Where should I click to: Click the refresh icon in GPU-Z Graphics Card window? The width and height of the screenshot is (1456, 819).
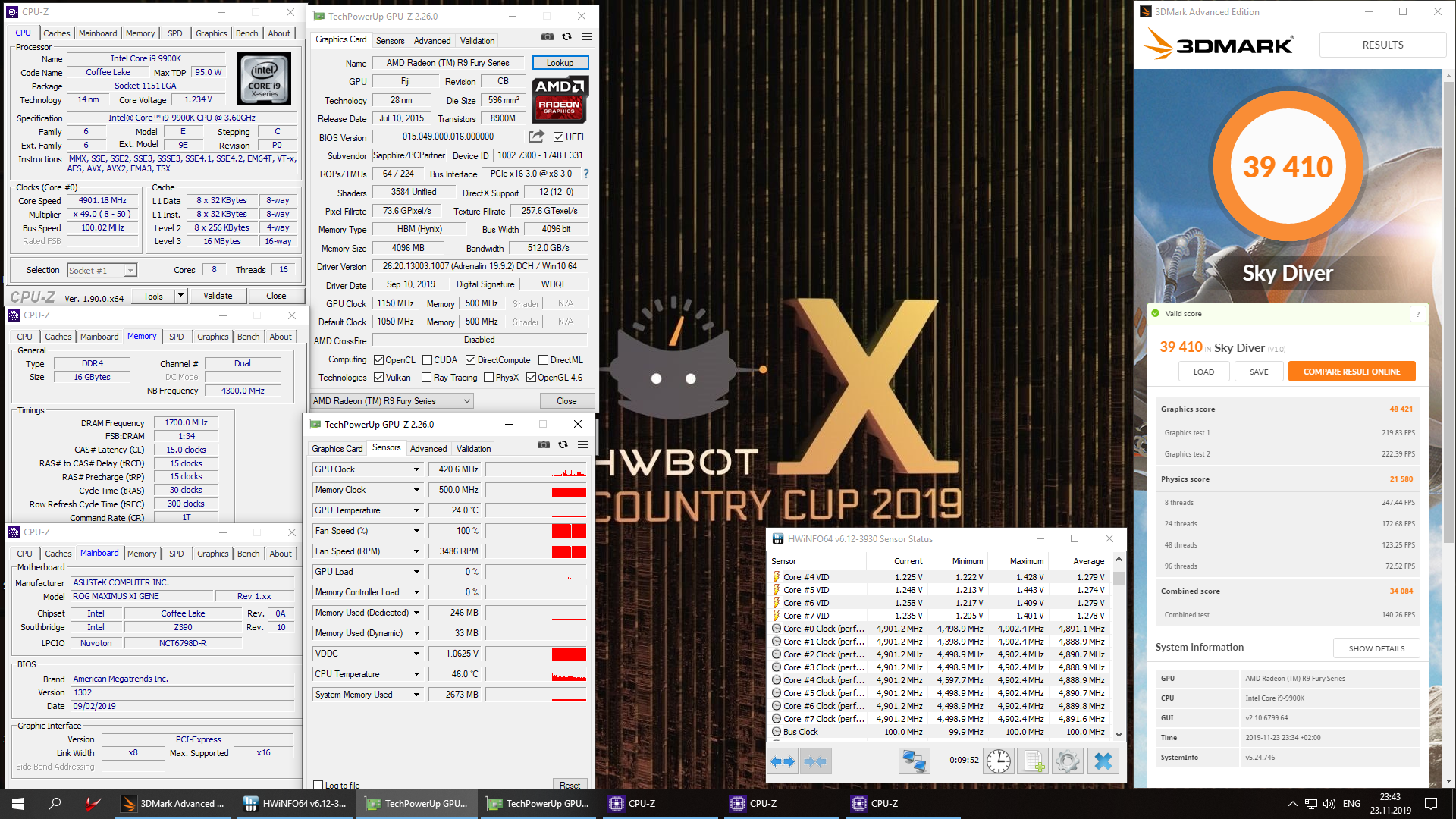point(566,36)
